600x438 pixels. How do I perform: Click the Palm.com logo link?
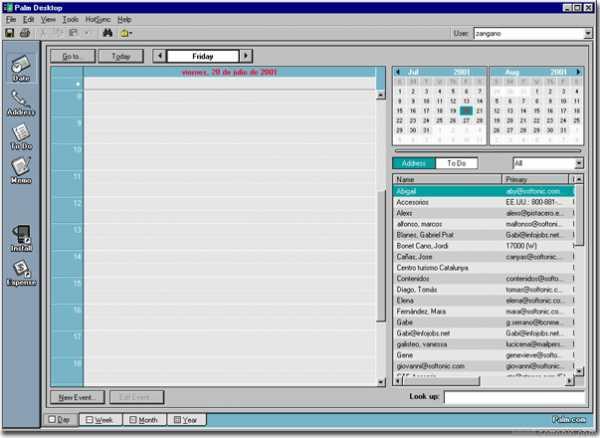[569, 420]
